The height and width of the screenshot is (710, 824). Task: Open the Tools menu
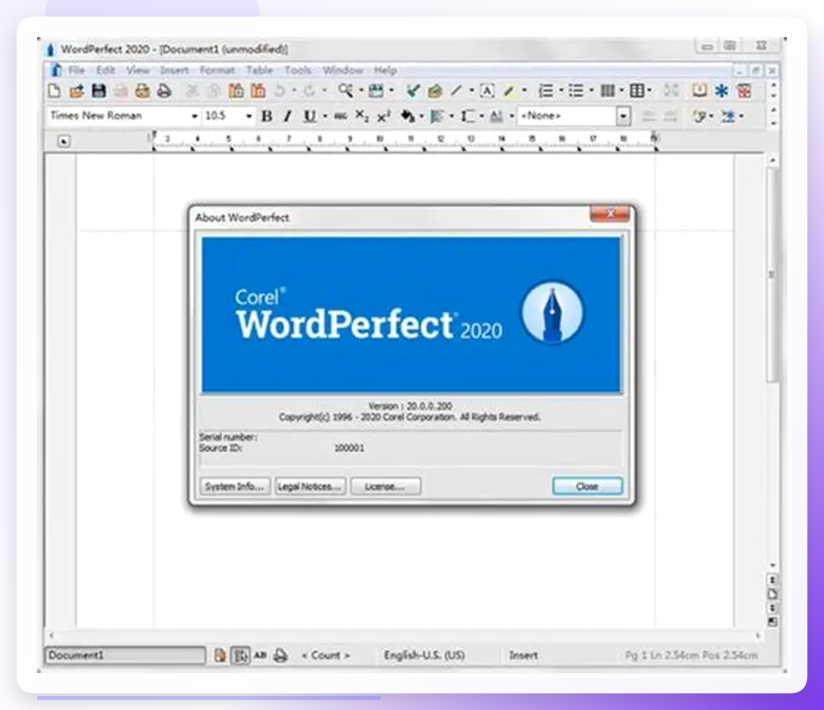[x=298, y=70]
